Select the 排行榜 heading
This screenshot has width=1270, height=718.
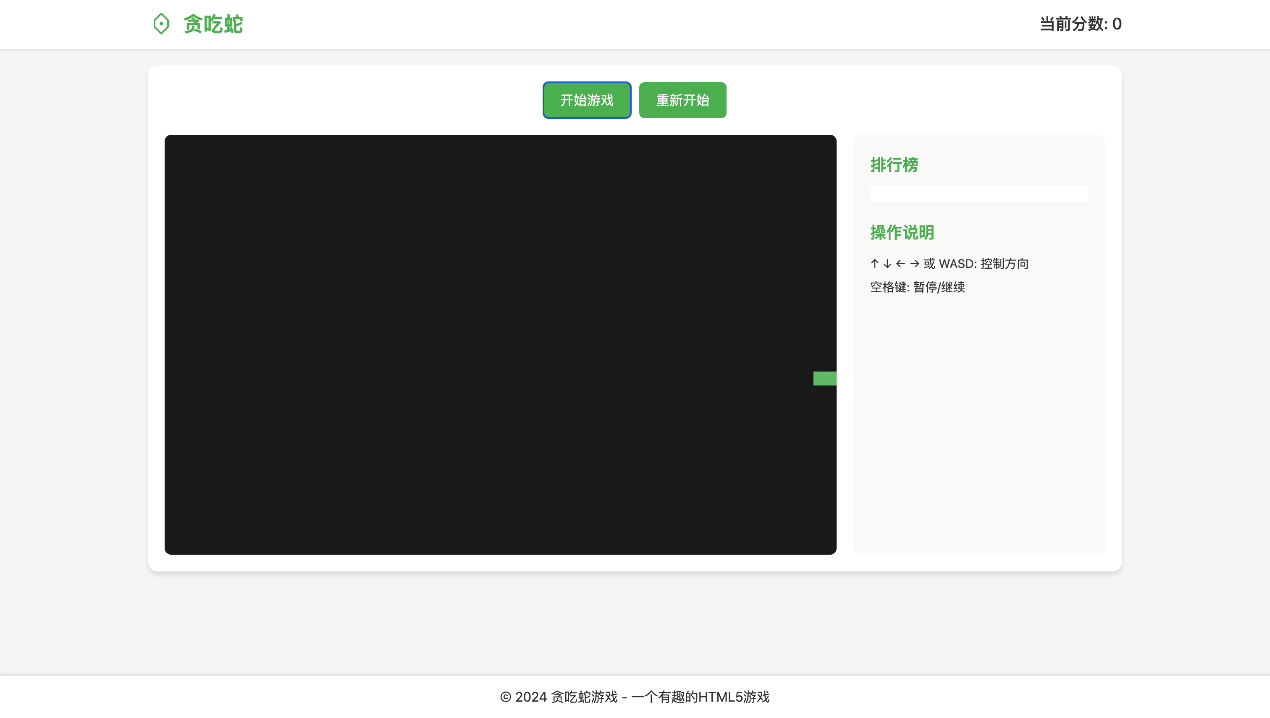tap(894, 165)
